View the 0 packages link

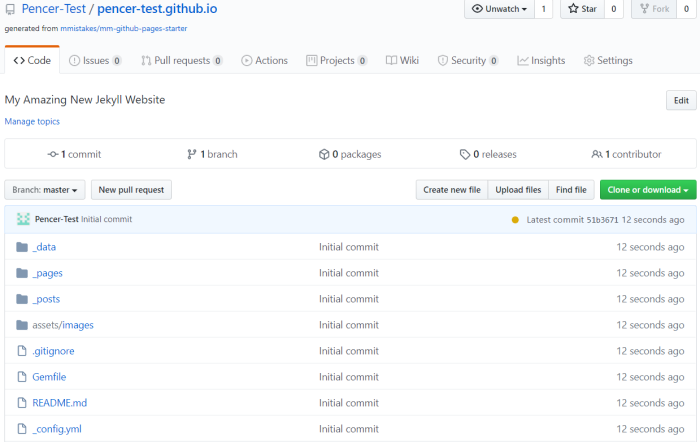tap(350, 154)
